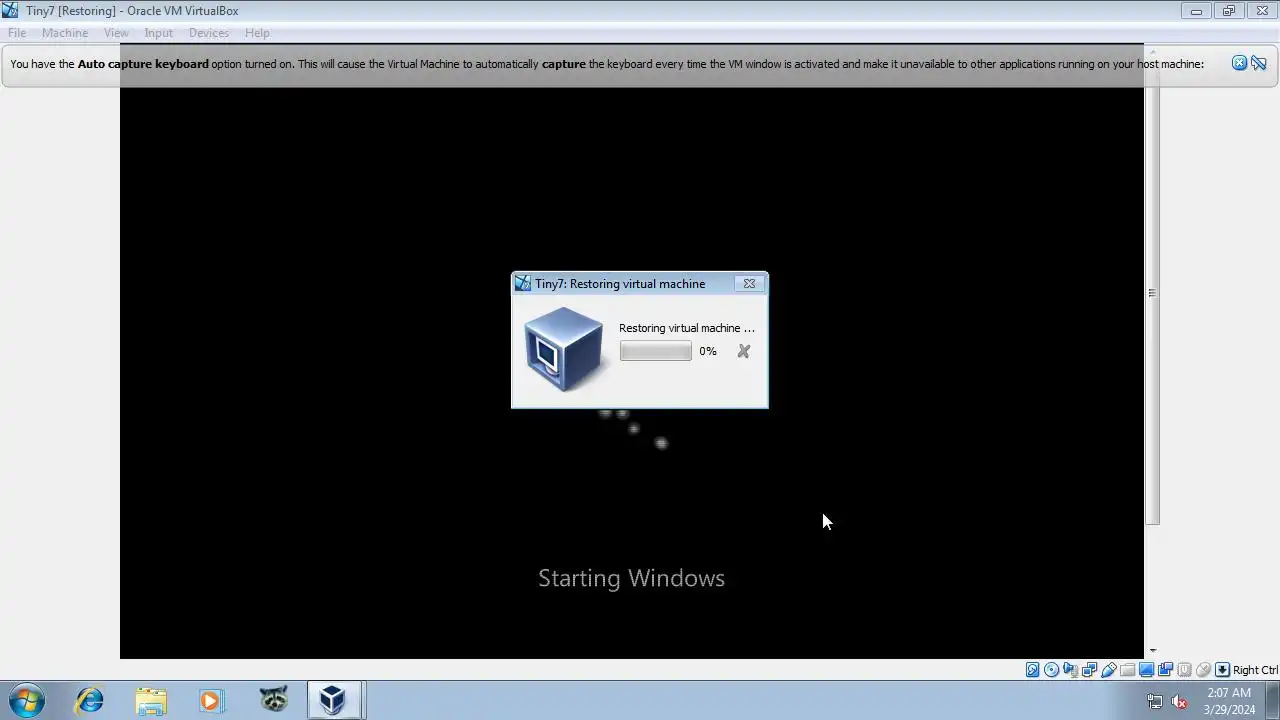Open the raccoon application in taskbar
Screen dimensions: 1280x720
coord(273,700)
